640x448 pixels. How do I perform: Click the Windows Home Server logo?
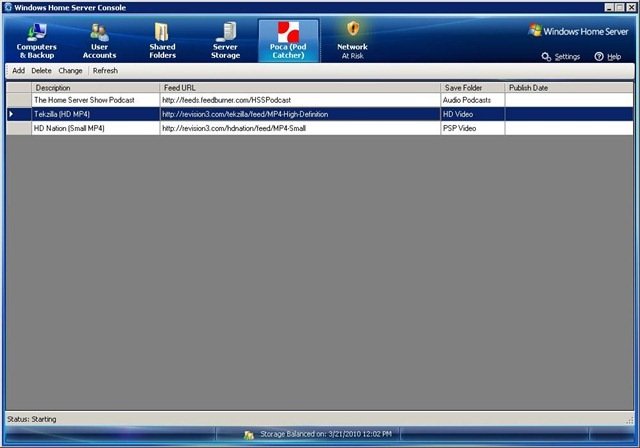[578, 31]
